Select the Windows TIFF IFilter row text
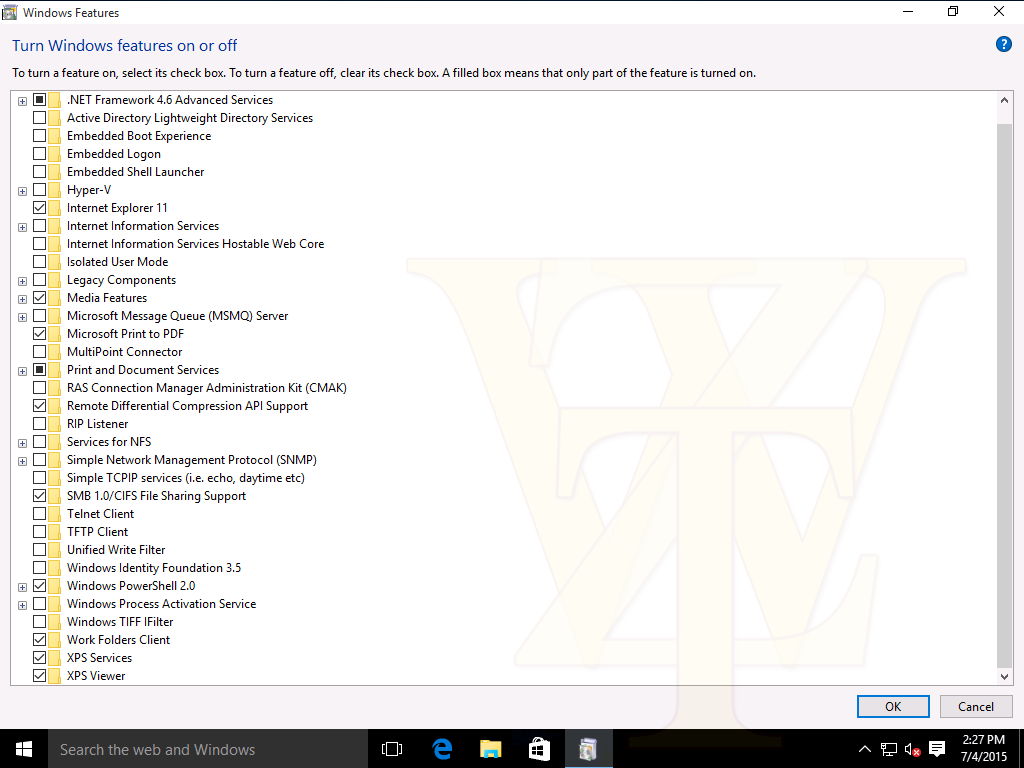This screenshot has width=1024, height=768. (x=120, y=622)
